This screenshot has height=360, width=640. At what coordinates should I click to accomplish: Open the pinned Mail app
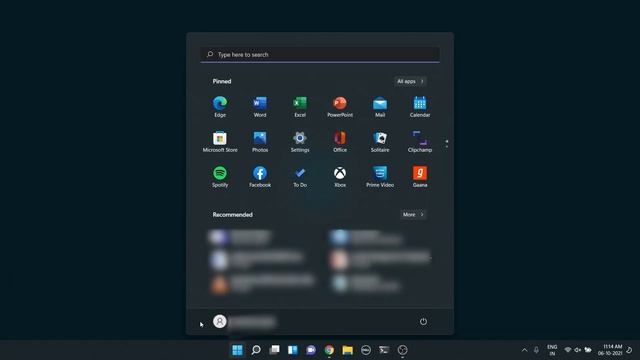(x=380, y=107)
